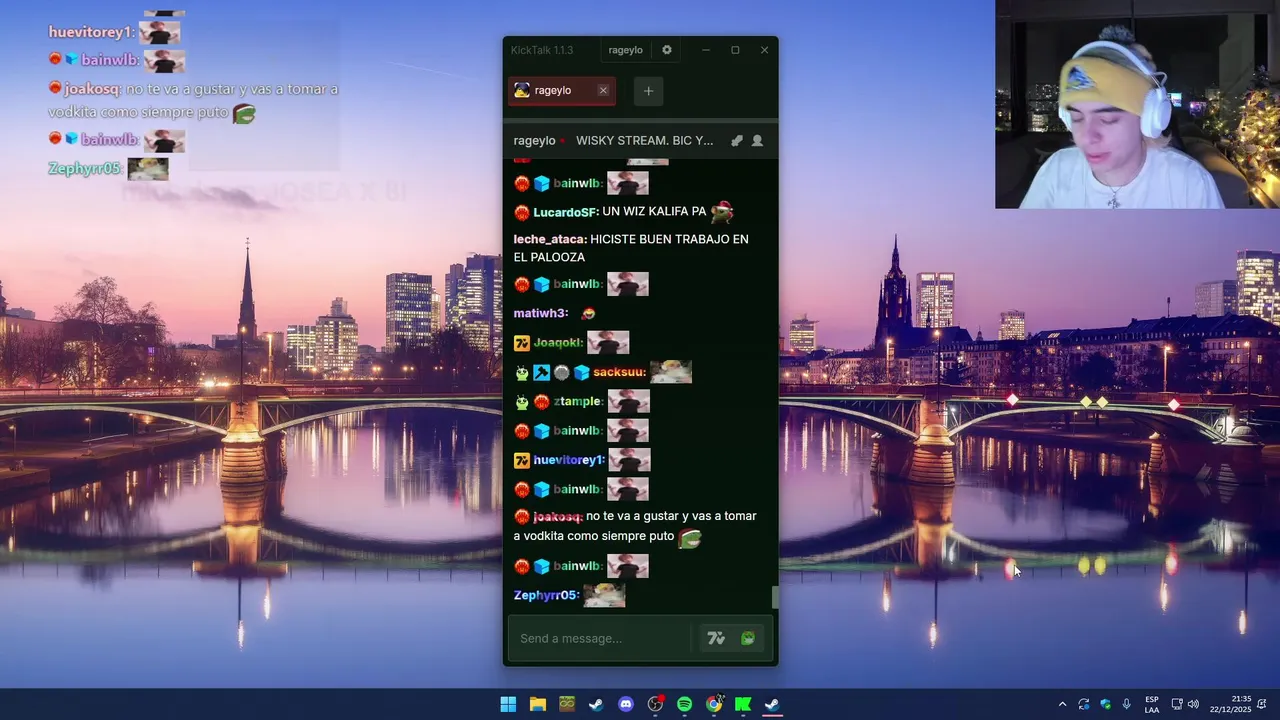The width and height of the screenshot is (1280, 720).
Task: Click sacksuu username in KickTalk chat
Action: tap(619, 372)
